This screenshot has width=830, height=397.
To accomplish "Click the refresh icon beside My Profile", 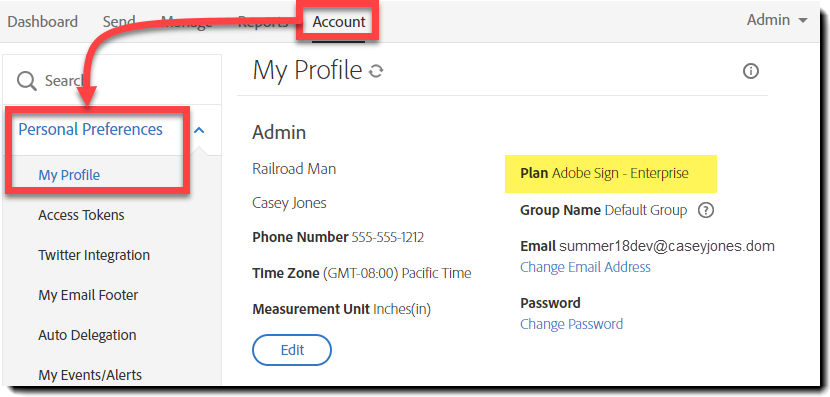I will pyautogui.click(x=376, y=71).
